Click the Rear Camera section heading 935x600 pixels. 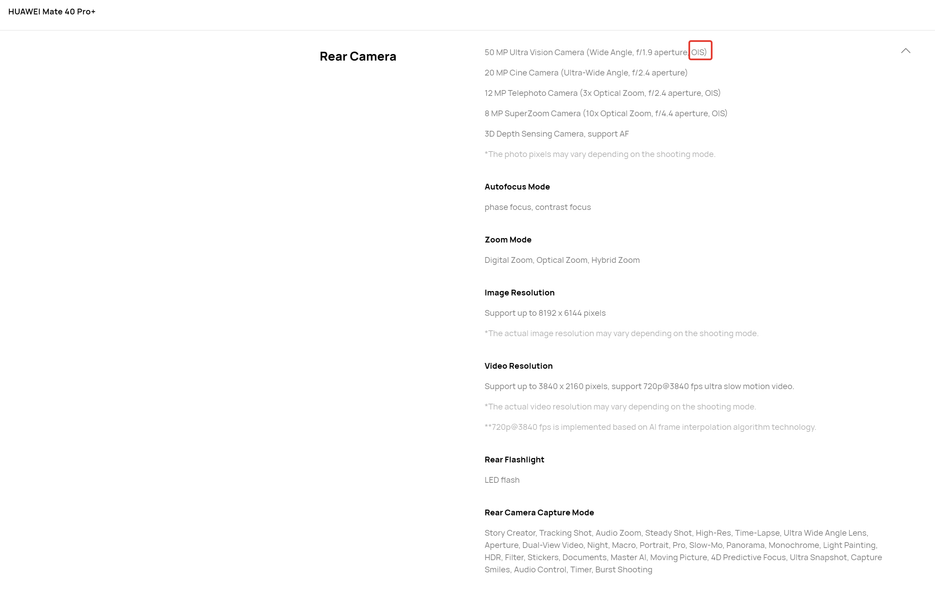coord(358,56)
